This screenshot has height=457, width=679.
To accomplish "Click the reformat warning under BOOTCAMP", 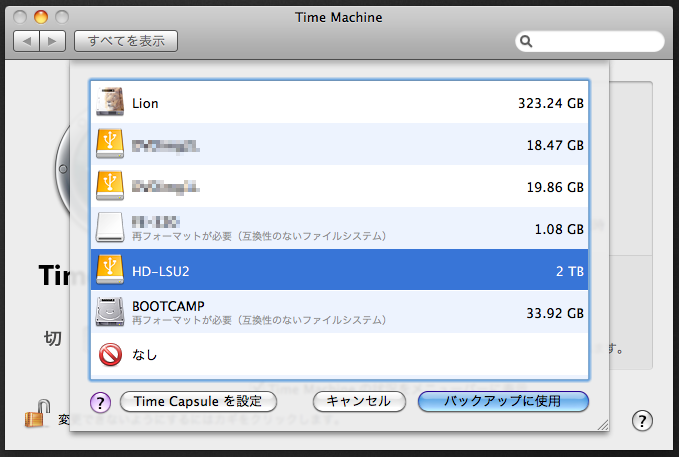I will [259, 320].
